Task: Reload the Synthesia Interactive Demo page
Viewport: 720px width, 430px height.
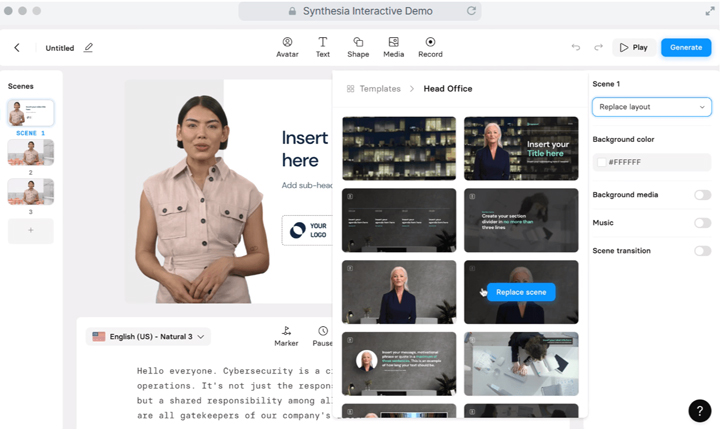Action: click(471, 11)
